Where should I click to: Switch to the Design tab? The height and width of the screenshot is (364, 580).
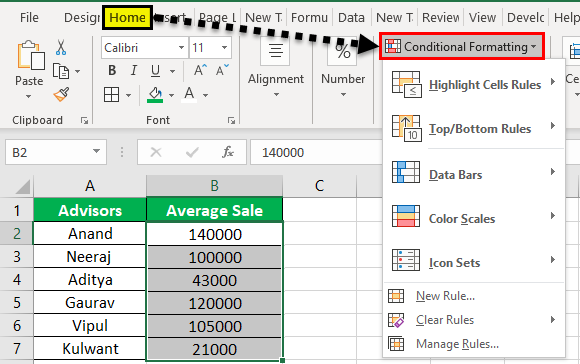(x=82, y=17)
